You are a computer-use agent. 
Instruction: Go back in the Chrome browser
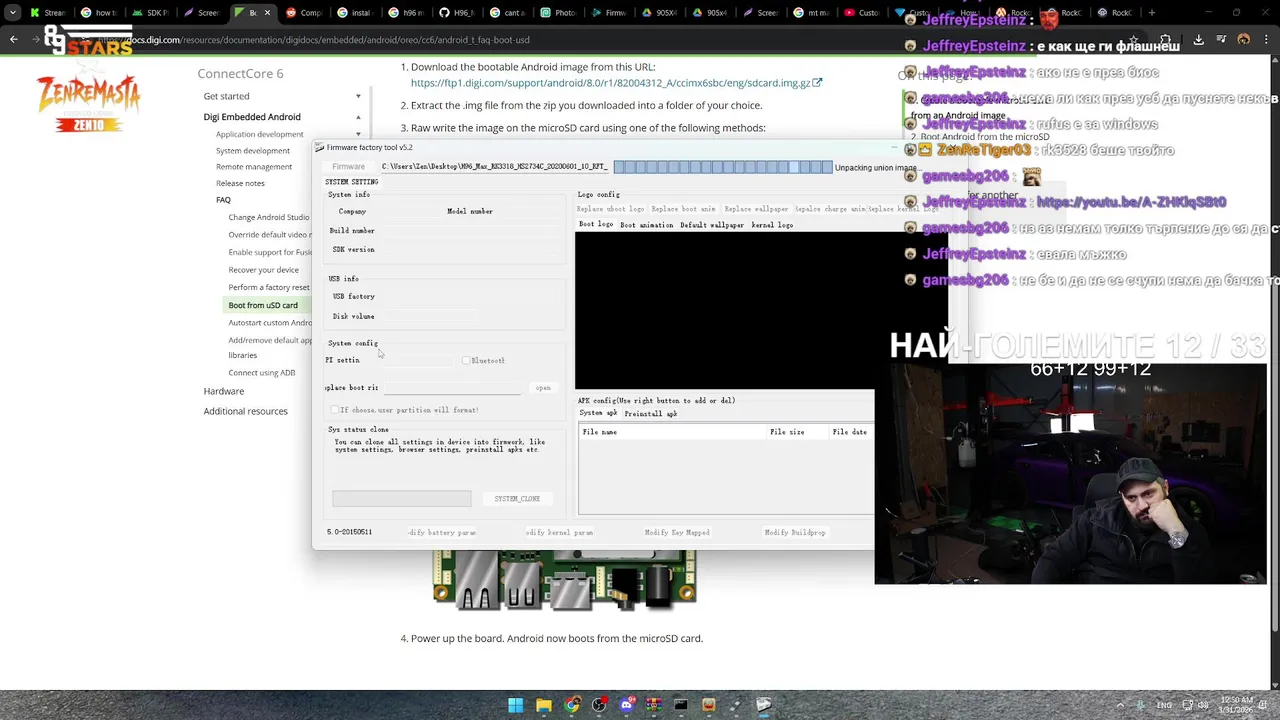pos(14,39)
